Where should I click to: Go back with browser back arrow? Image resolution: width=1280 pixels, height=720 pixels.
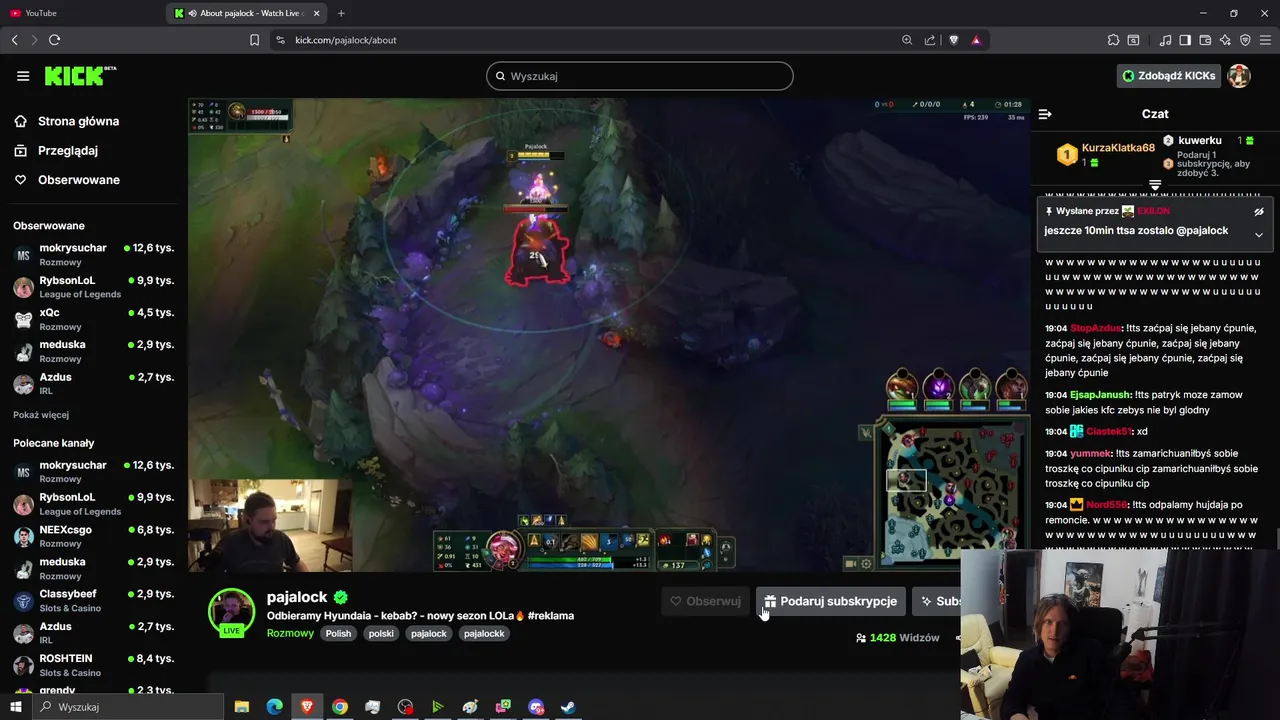point(14,40)
